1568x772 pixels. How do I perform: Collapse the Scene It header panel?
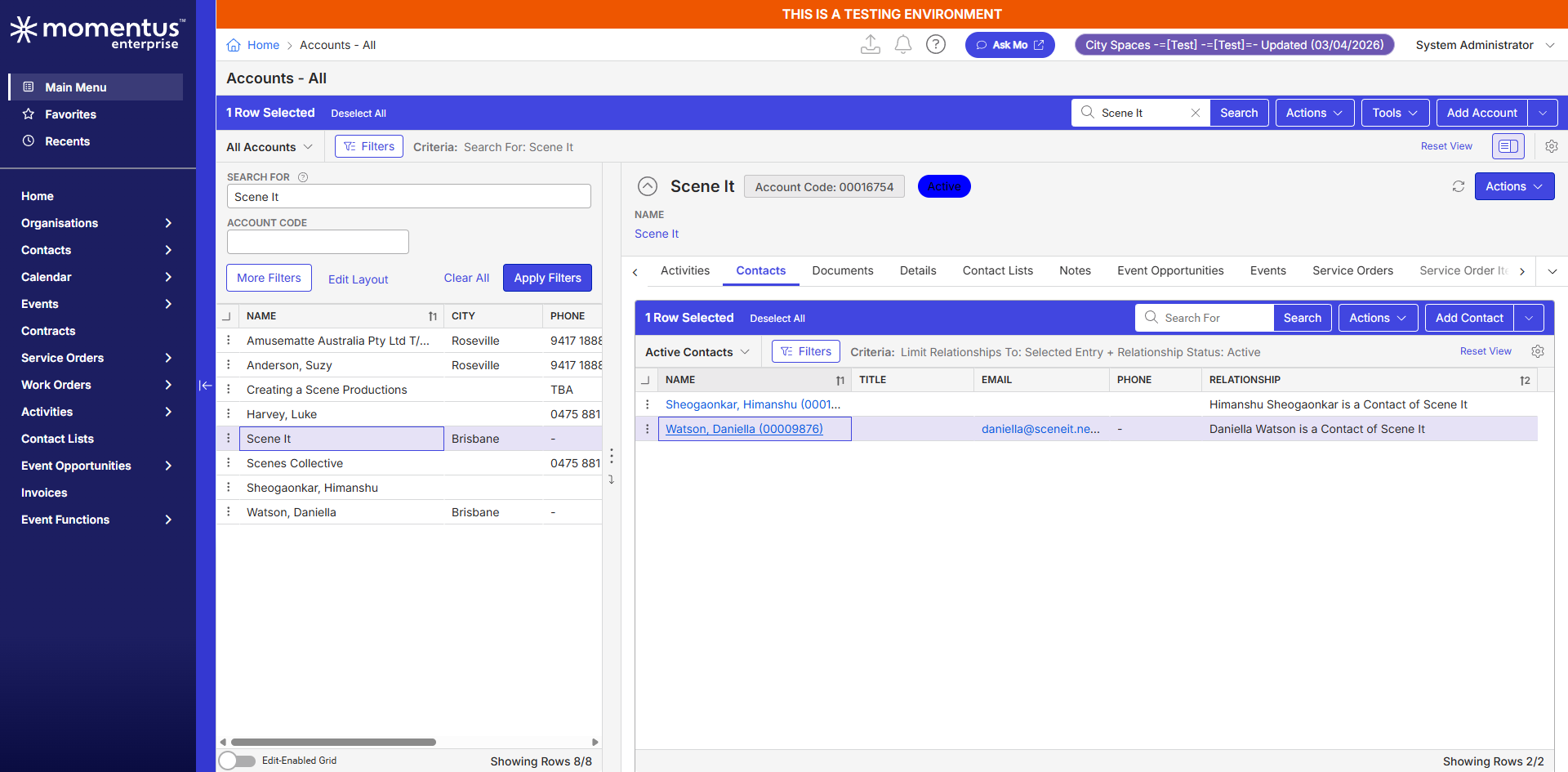pyautogui.click(x=648, y=186)
